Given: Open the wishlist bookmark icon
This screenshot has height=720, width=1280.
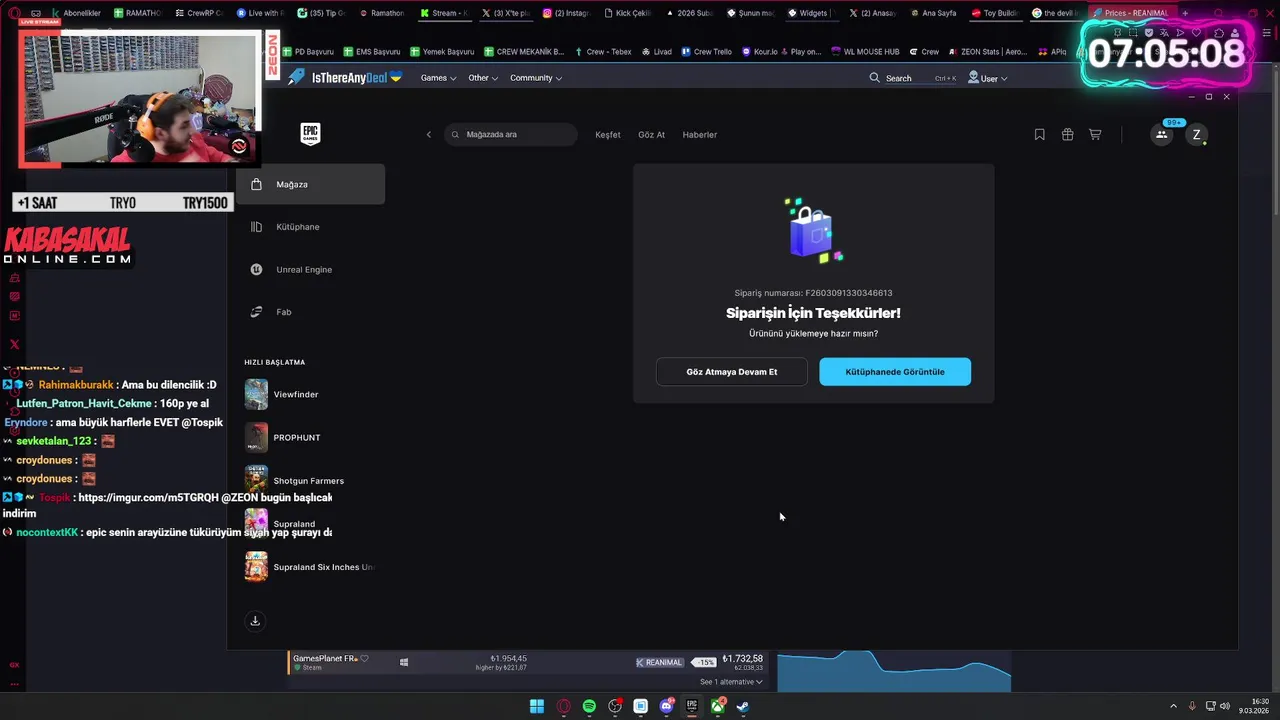Looking at the screenshot, I should point(1040,135).
